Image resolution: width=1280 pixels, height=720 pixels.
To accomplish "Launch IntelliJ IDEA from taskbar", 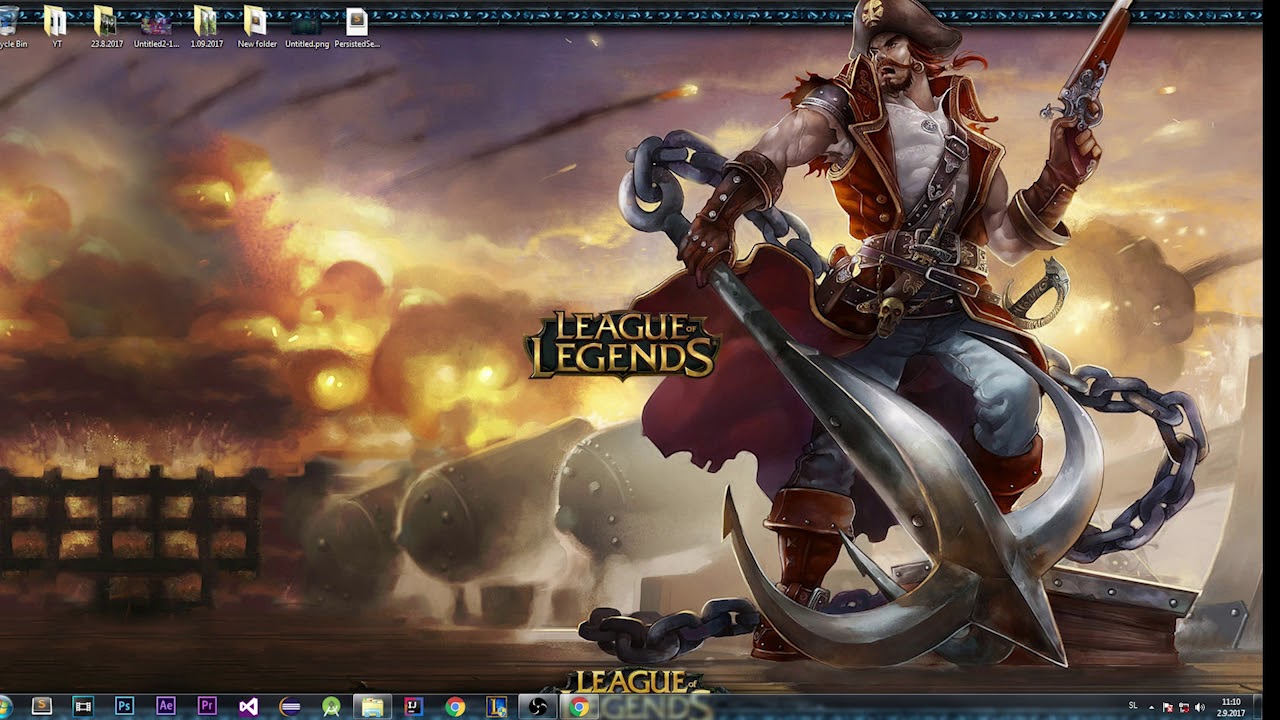I will [x=413, y=706].
